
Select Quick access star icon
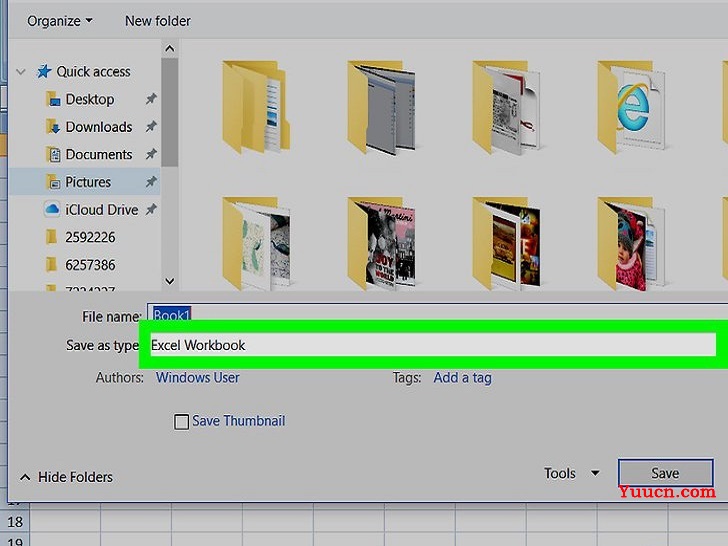tap(44, 72)
